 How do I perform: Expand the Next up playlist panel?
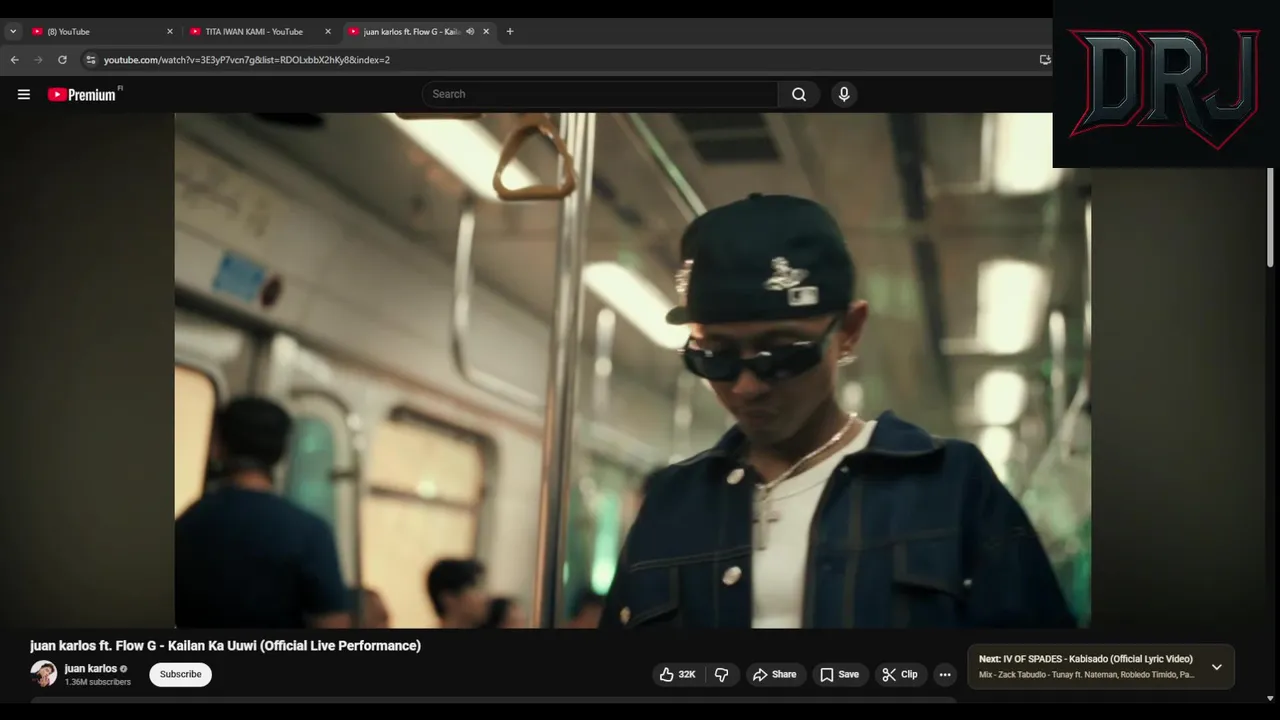click(x=1217, y=667)
